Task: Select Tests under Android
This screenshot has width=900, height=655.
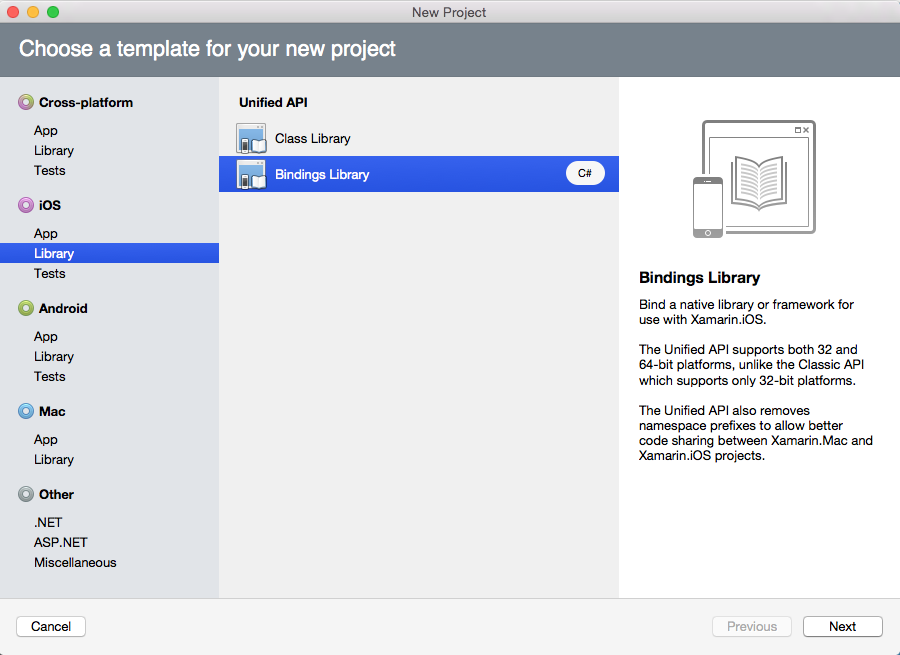Action: (x=49, y=377)
